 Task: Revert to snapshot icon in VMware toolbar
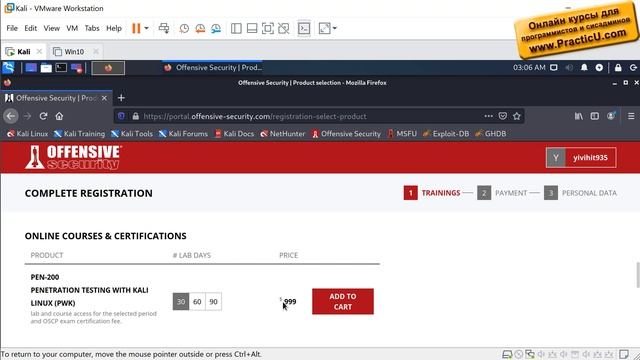pyautogui.click(x=200, y=28)
